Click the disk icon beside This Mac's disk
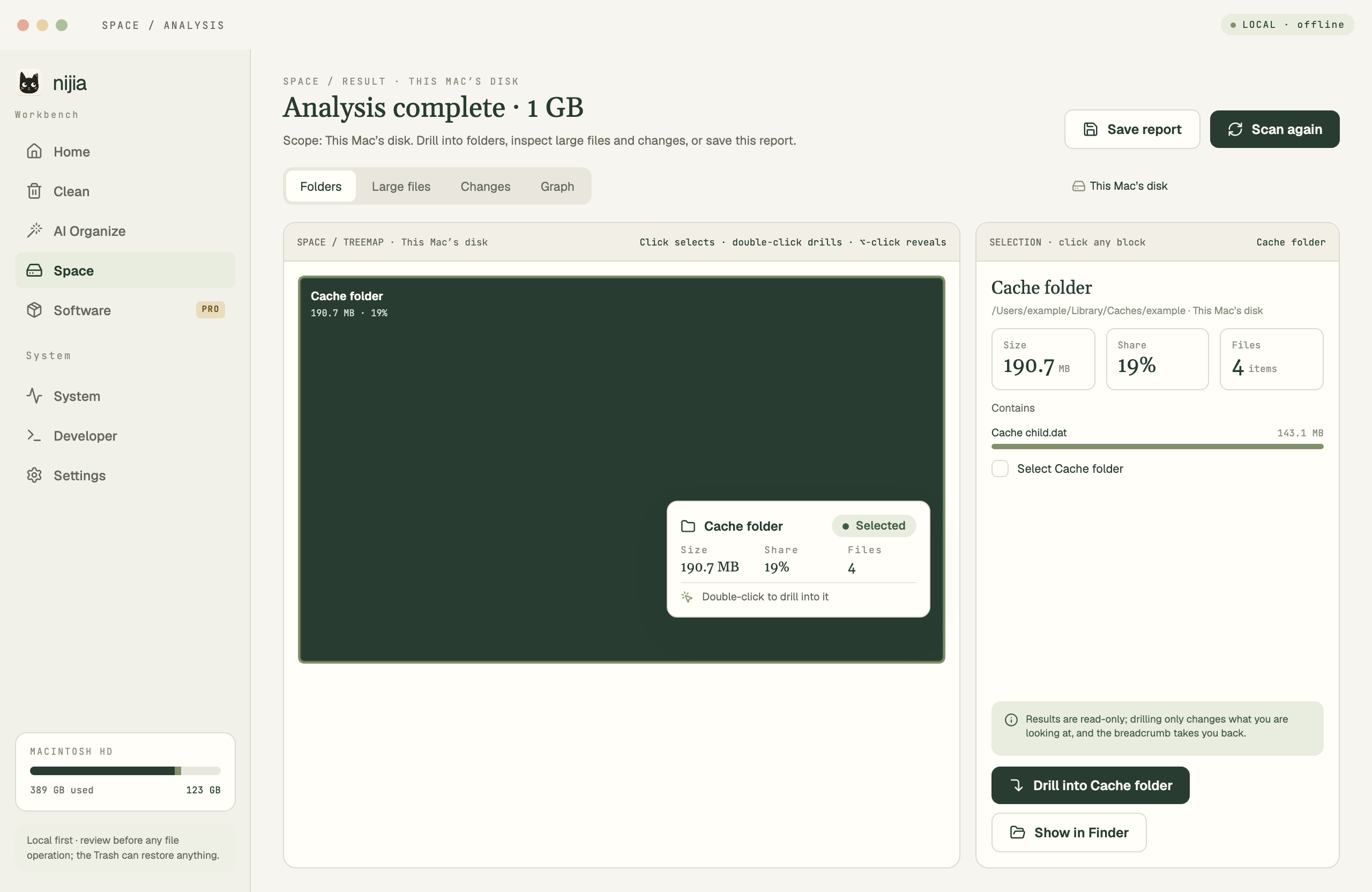 coord(1078,186)
